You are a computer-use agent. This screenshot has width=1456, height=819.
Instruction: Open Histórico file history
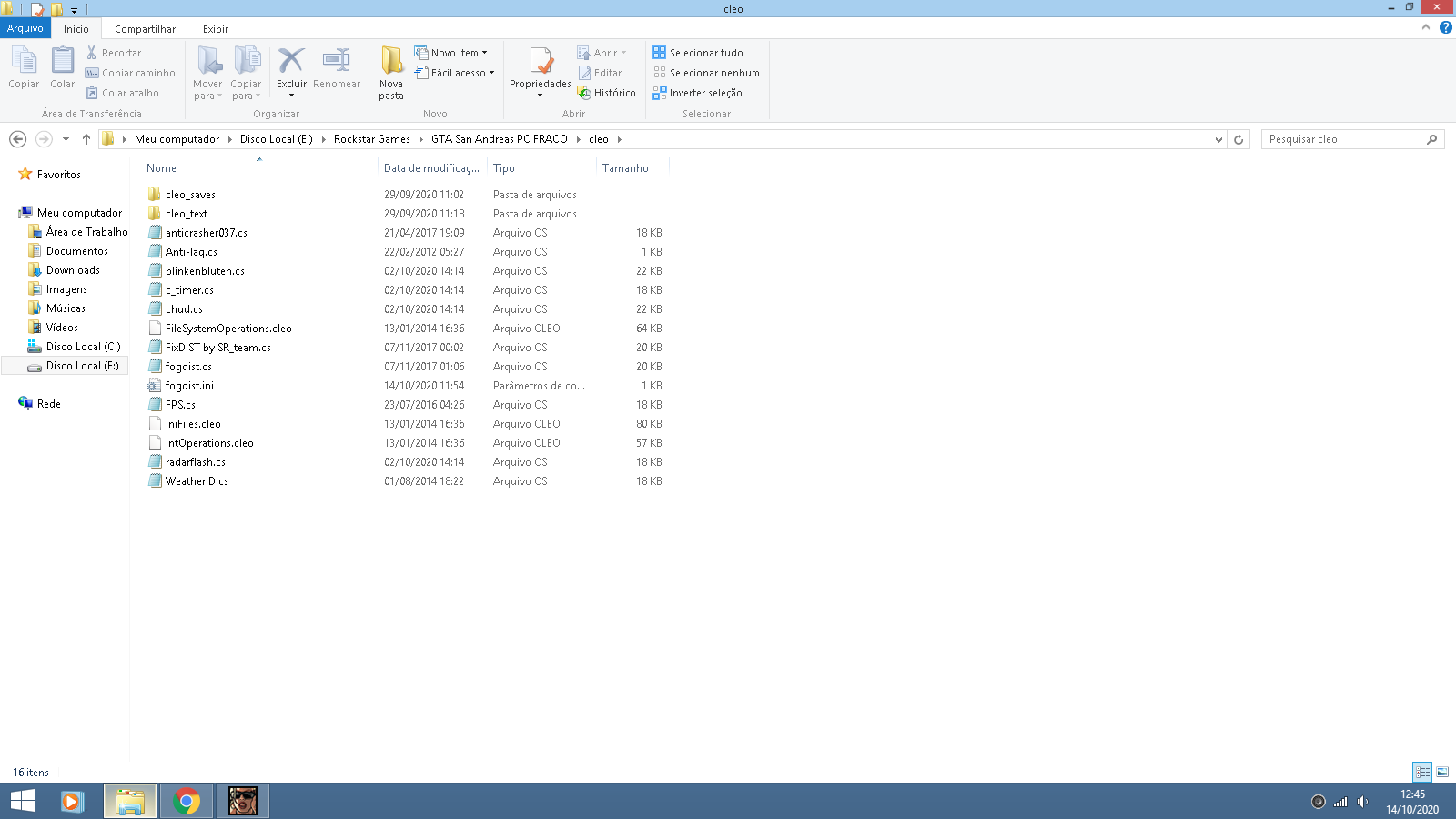[606, 93]
